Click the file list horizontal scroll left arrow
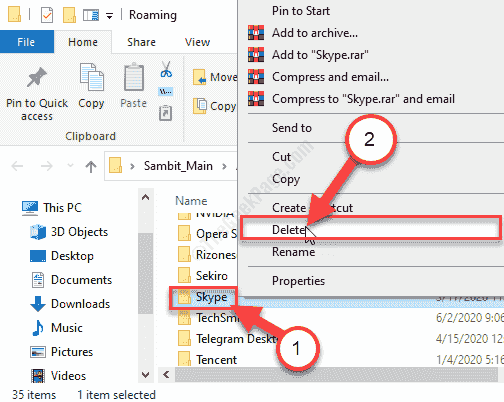 coord(166,375)
